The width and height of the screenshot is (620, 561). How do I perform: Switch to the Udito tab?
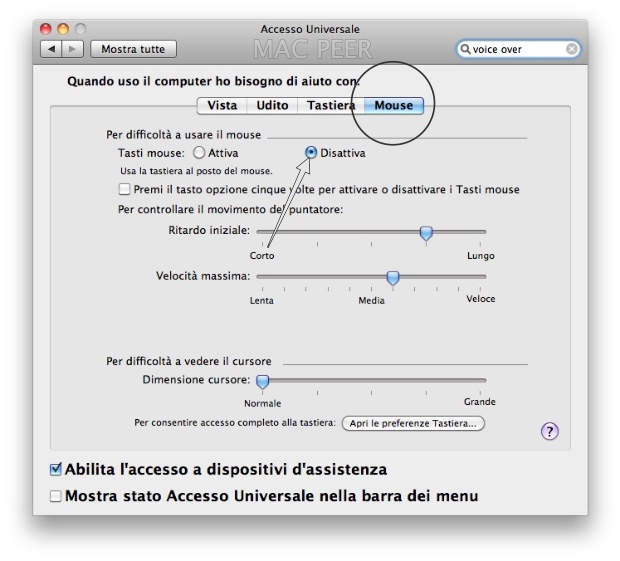click(272, 106)
